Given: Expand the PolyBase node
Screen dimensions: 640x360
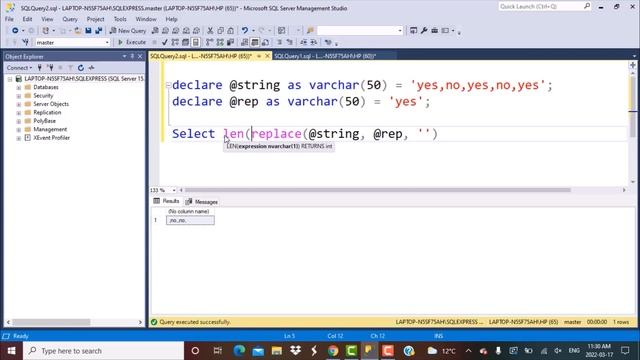Looking at the screenshot, I should tap(19, 121).
